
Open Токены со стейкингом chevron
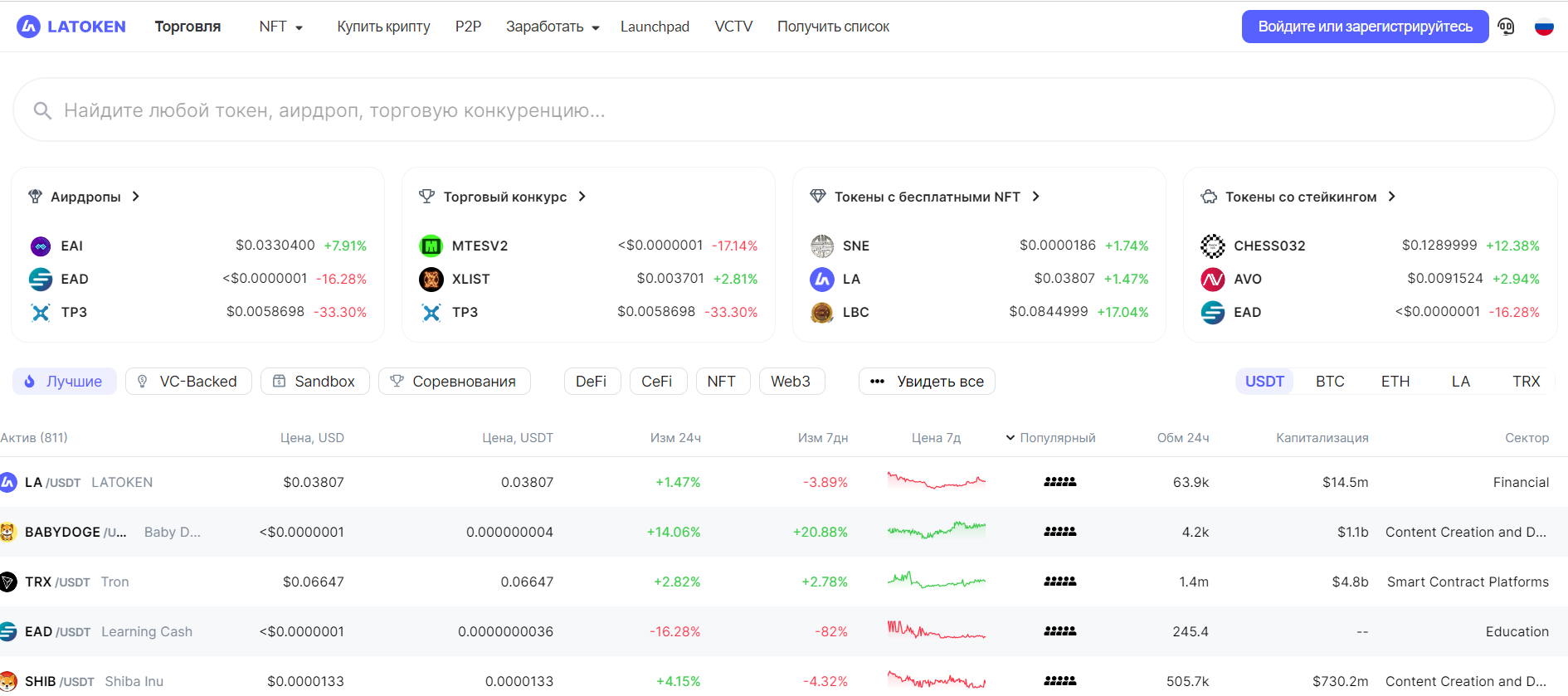pyautogui.click(x=1392, y=197)
